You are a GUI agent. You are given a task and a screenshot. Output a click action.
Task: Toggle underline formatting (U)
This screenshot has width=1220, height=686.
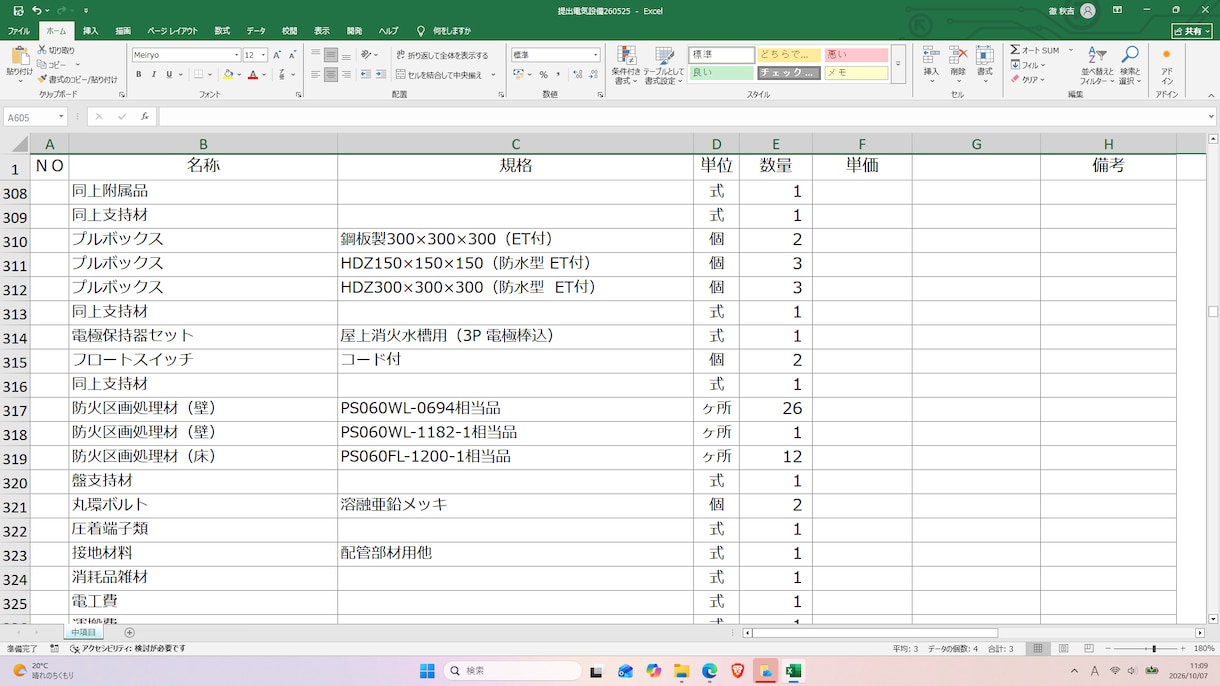[169, 75]
